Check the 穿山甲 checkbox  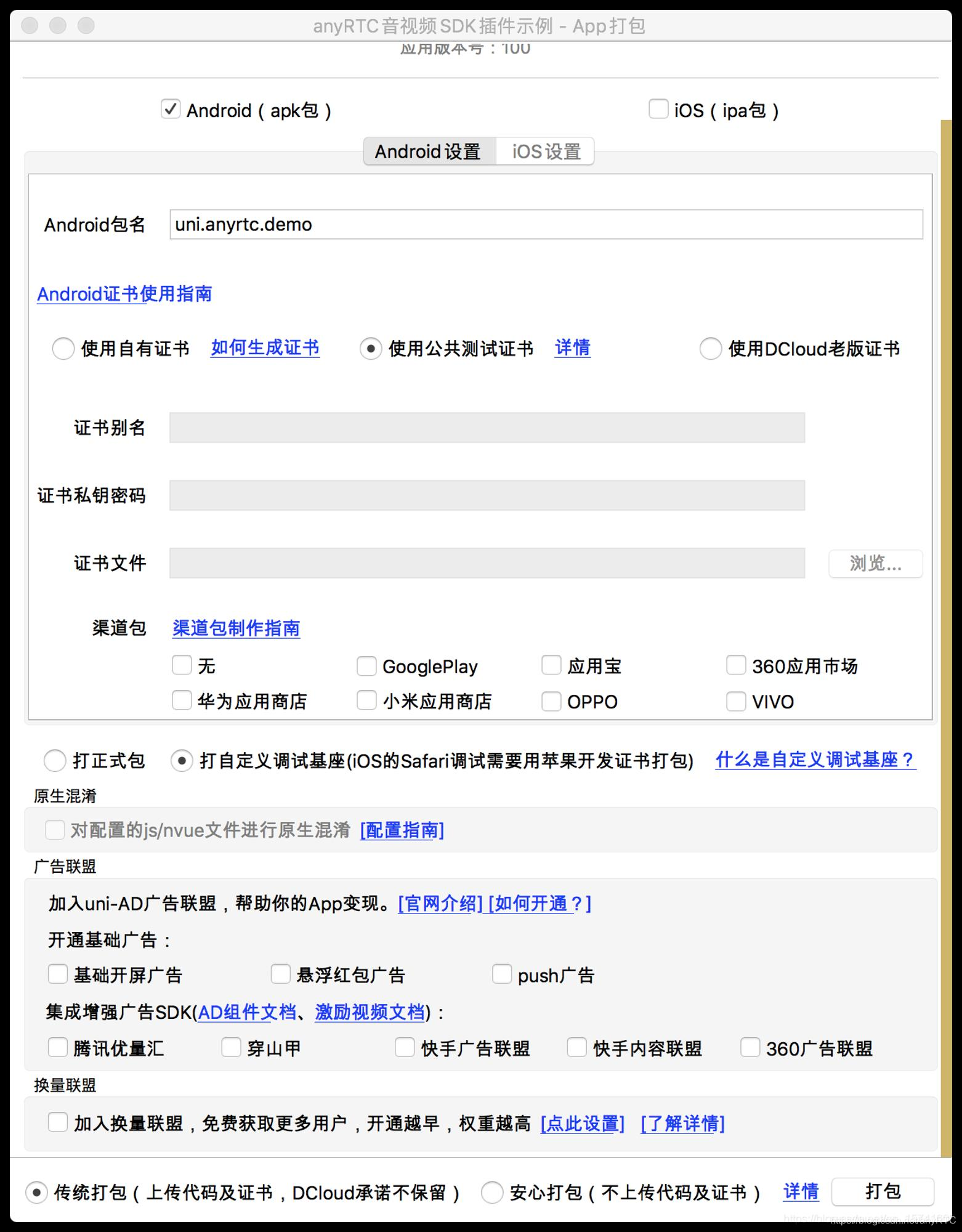[231, 1047]
